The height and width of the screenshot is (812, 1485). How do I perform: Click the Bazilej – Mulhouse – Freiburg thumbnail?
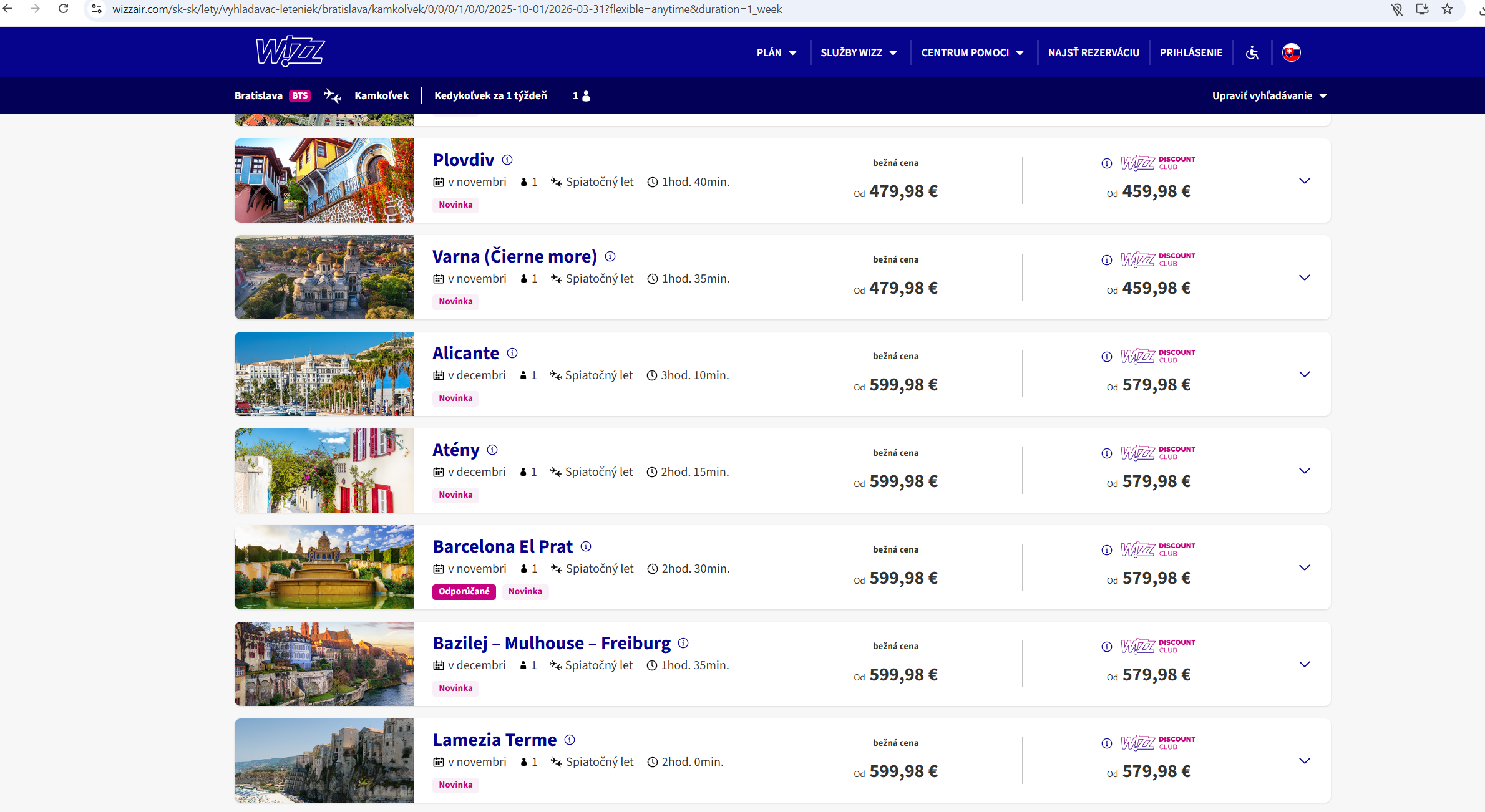pyautogui.click(x=324, y=664)
